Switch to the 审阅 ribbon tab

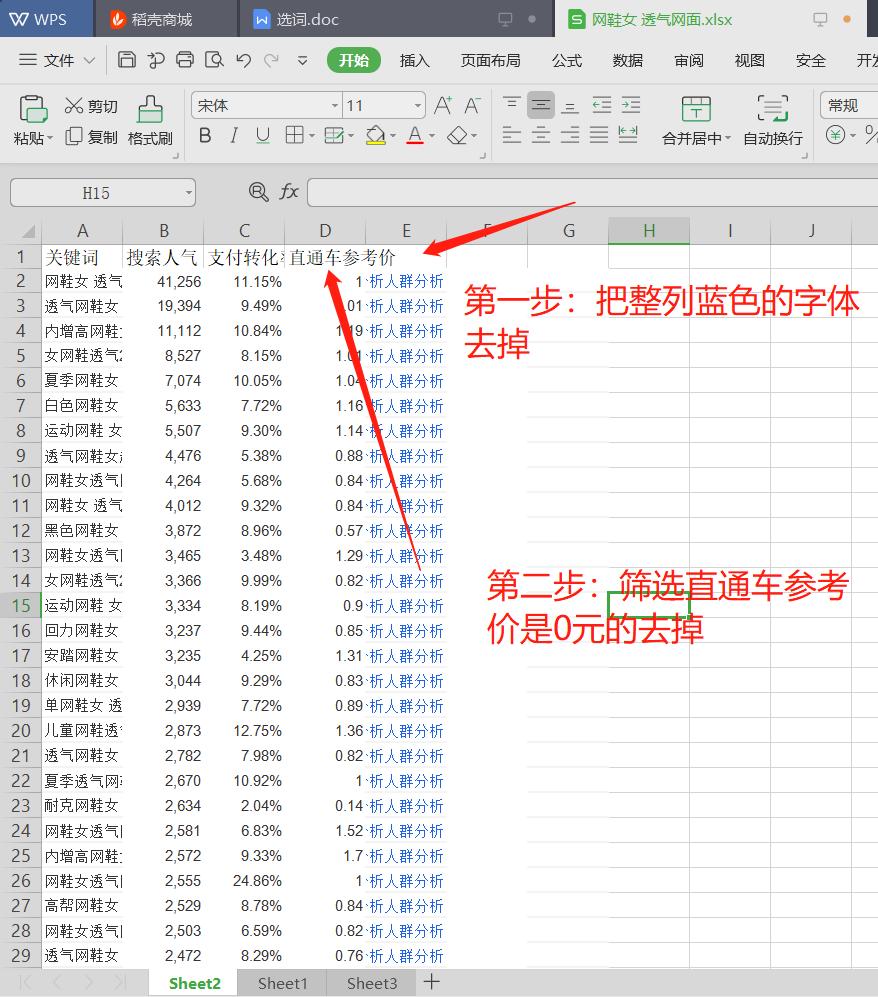pyautogui.click(x=689, y=60)
